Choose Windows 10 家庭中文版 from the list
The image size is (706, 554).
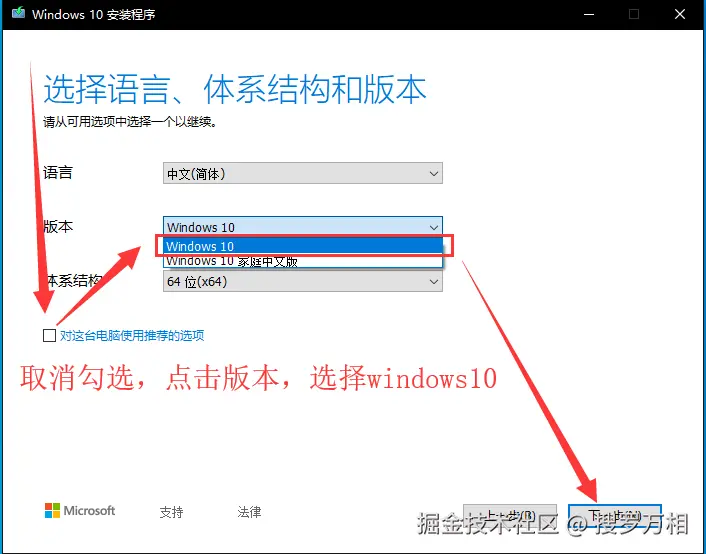303,261
